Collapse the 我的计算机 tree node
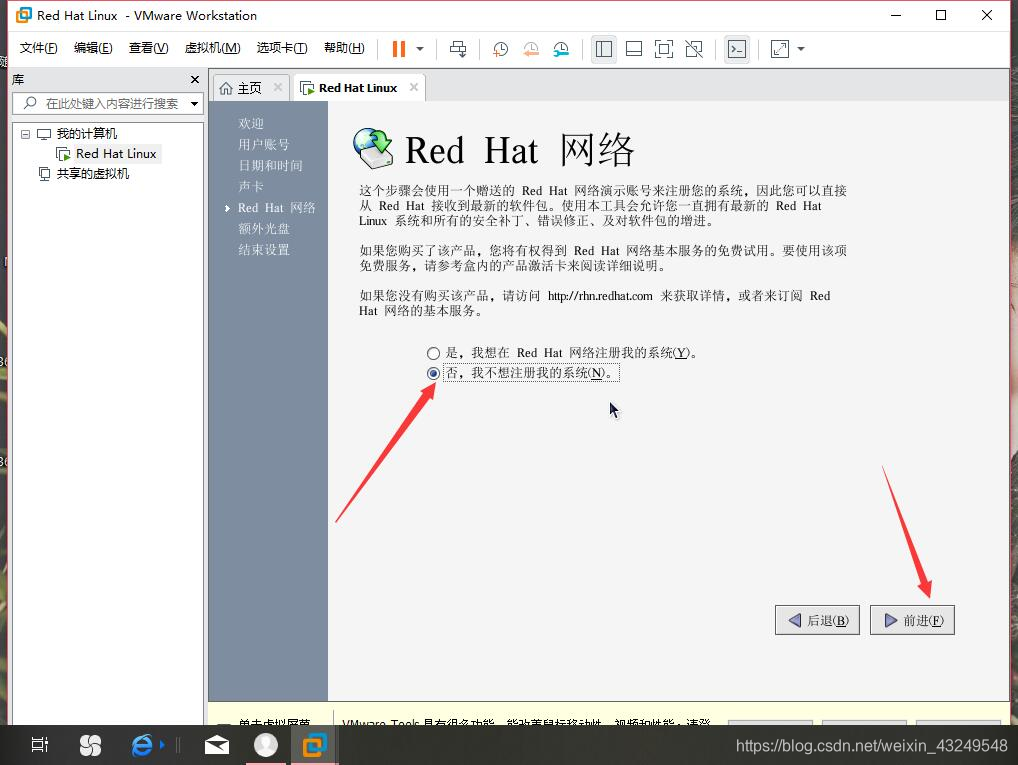The height and width of the screenshot is (765, 1018). point(25,134)
